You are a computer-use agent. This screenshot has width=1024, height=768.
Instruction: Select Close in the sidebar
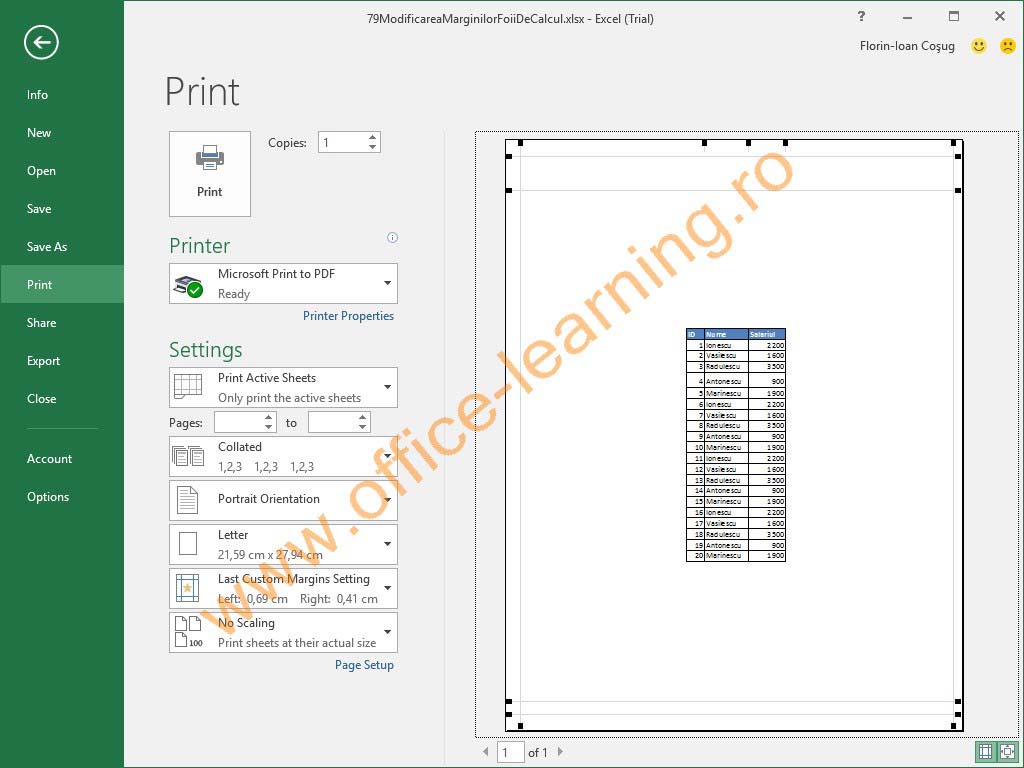point(62,398)
